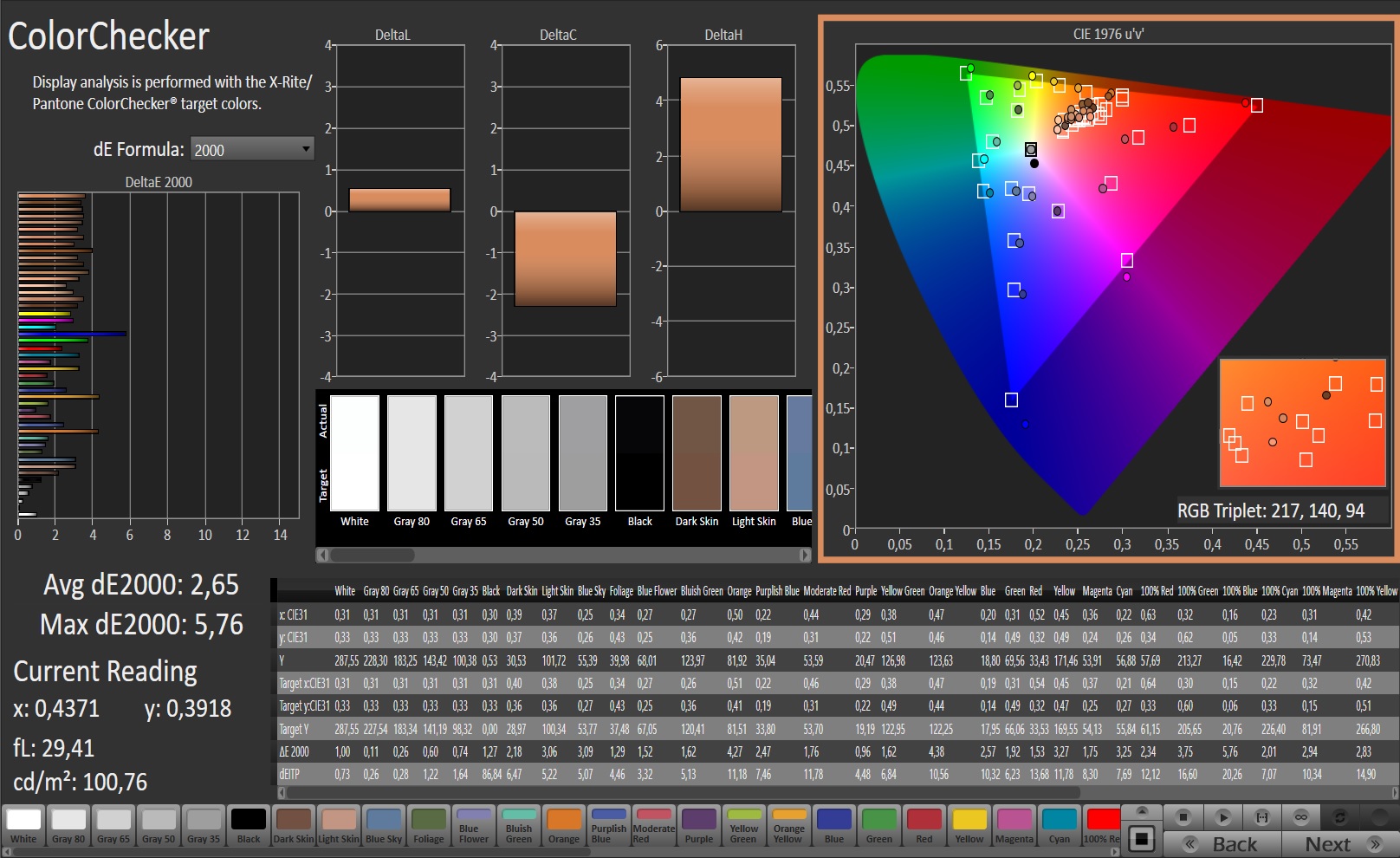Select the Black patch button
The image size is (1400, 858).
249,826
